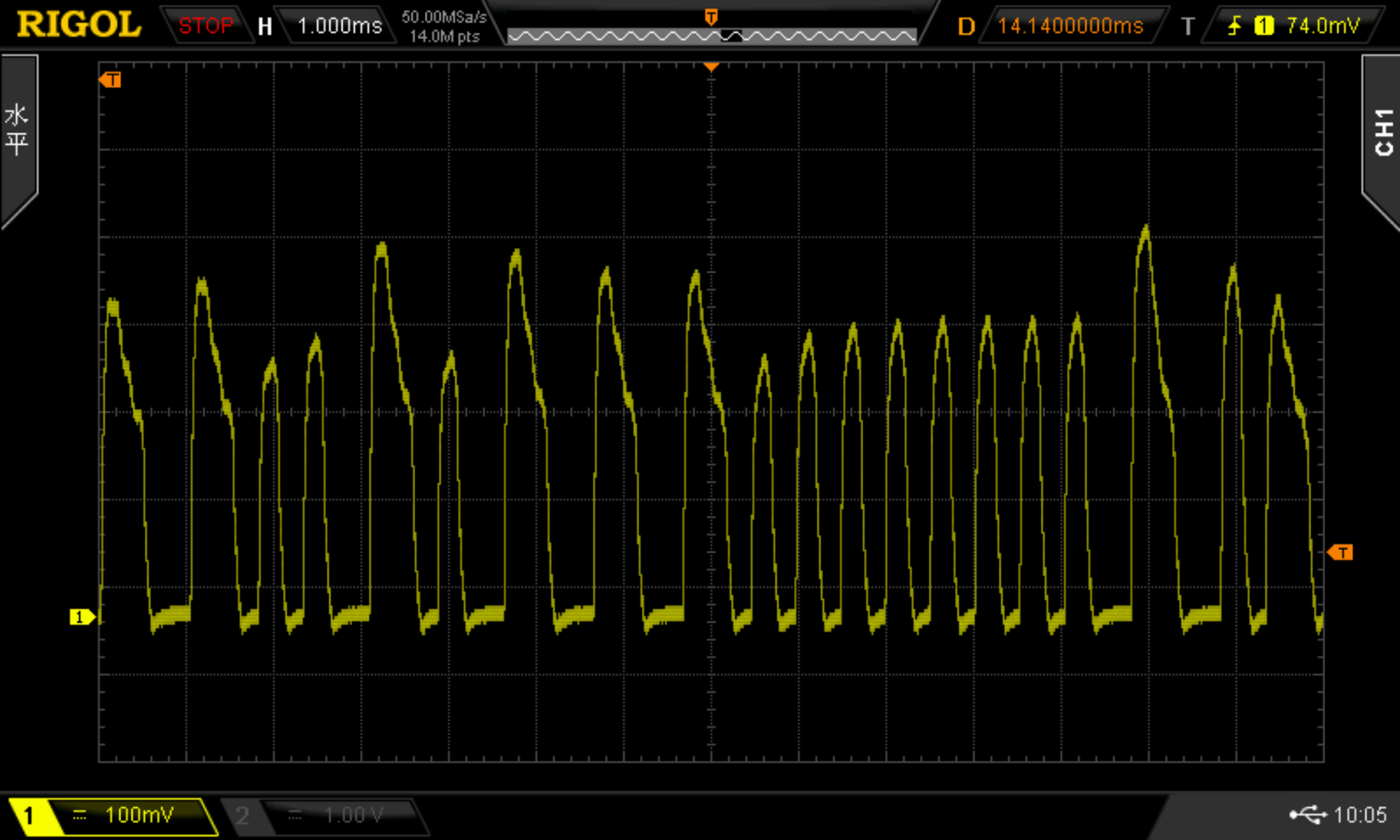
Task: Click the H horizontal scale label
Action: pos(265,26)
